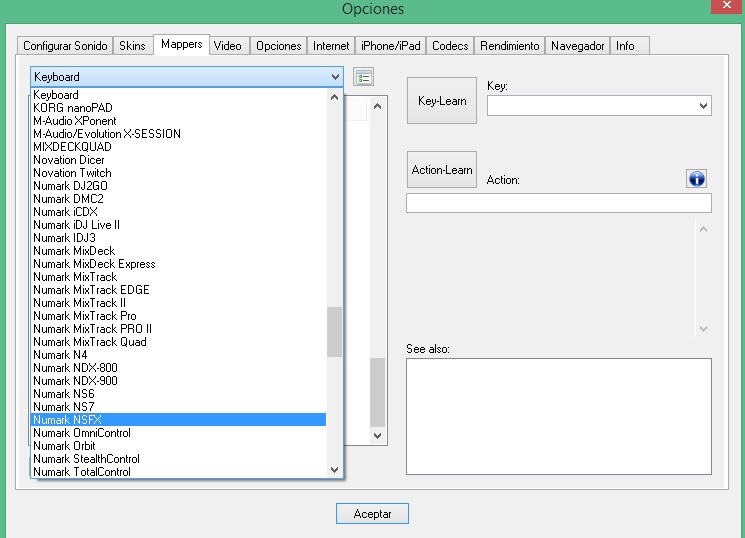Click the mapping list scrollbar thumb
The width and height of the screenshot is (745, 538).
(x=377, y=393)
